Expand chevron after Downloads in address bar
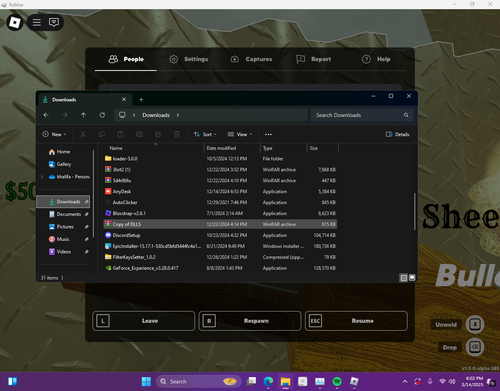 (x=178, y=115)
